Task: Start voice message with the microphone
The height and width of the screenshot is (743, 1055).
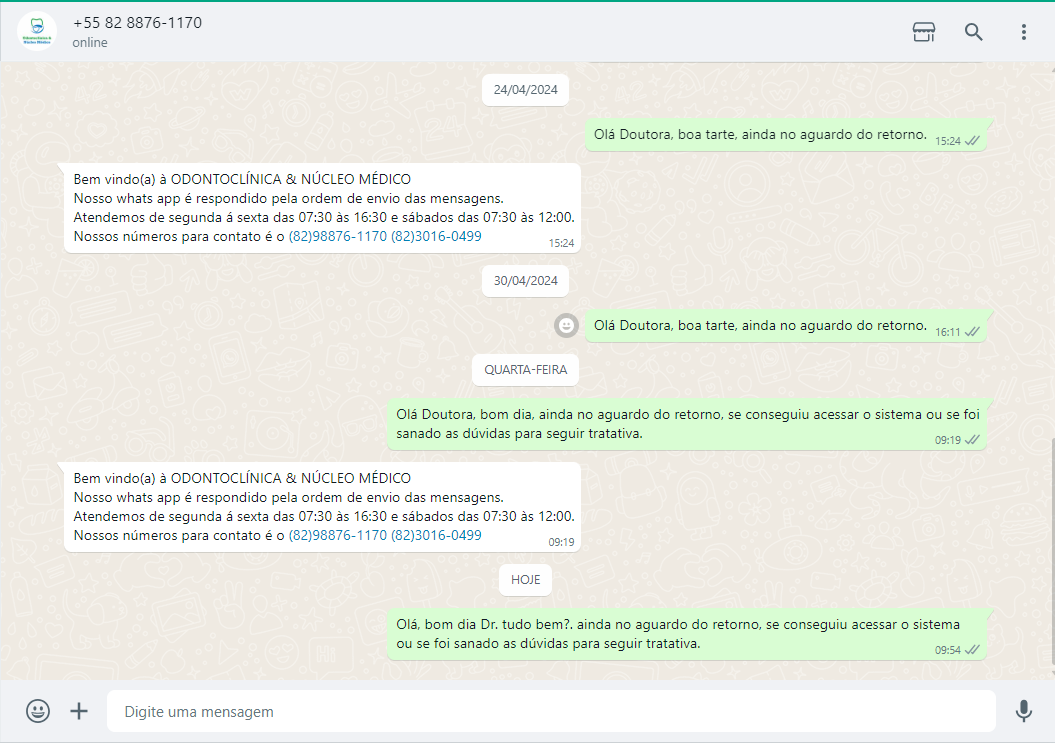Action: pyautogui.click(x=1023, y=711)
